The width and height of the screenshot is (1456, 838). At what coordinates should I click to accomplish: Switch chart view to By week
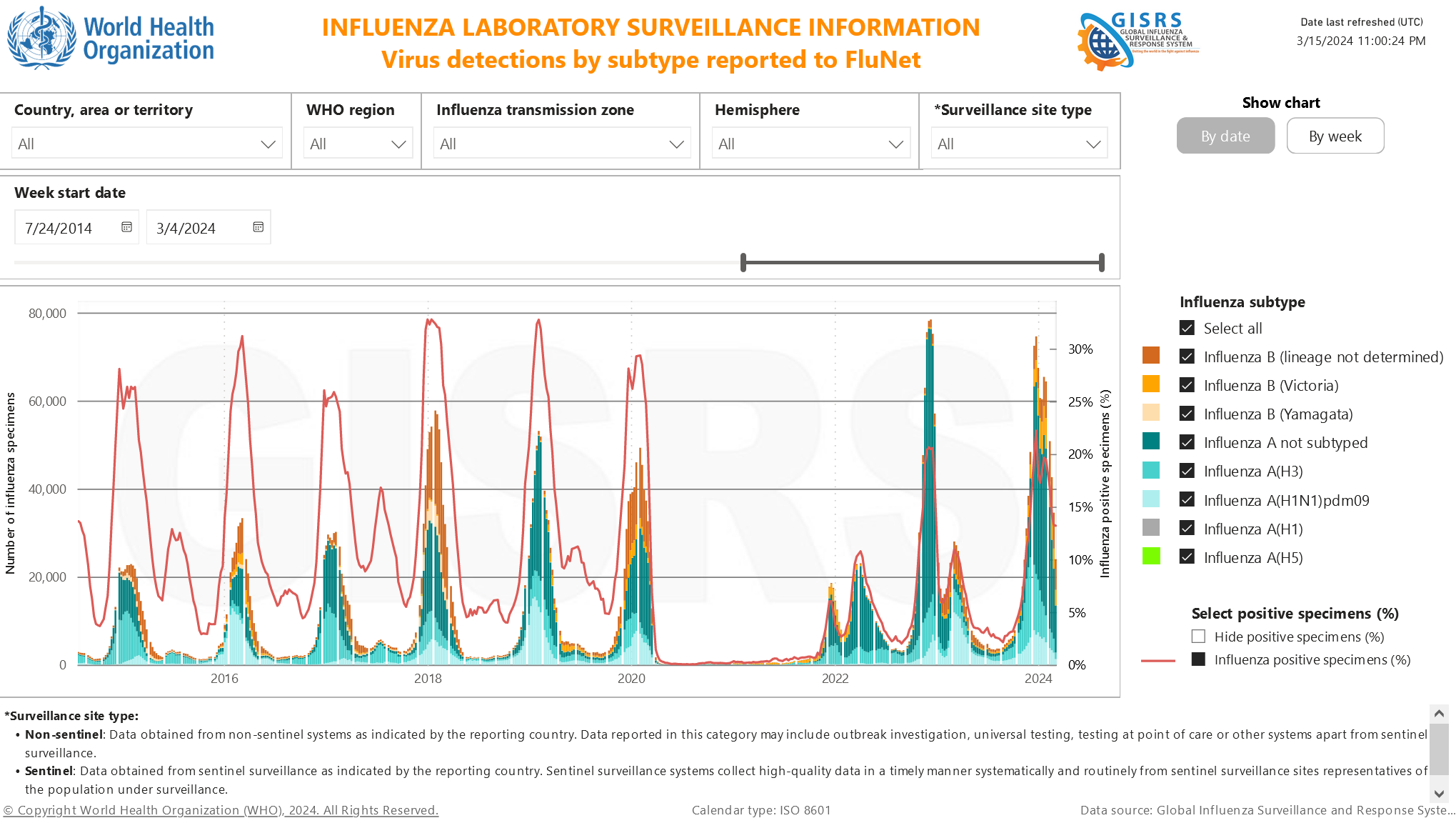(1335, 136)
